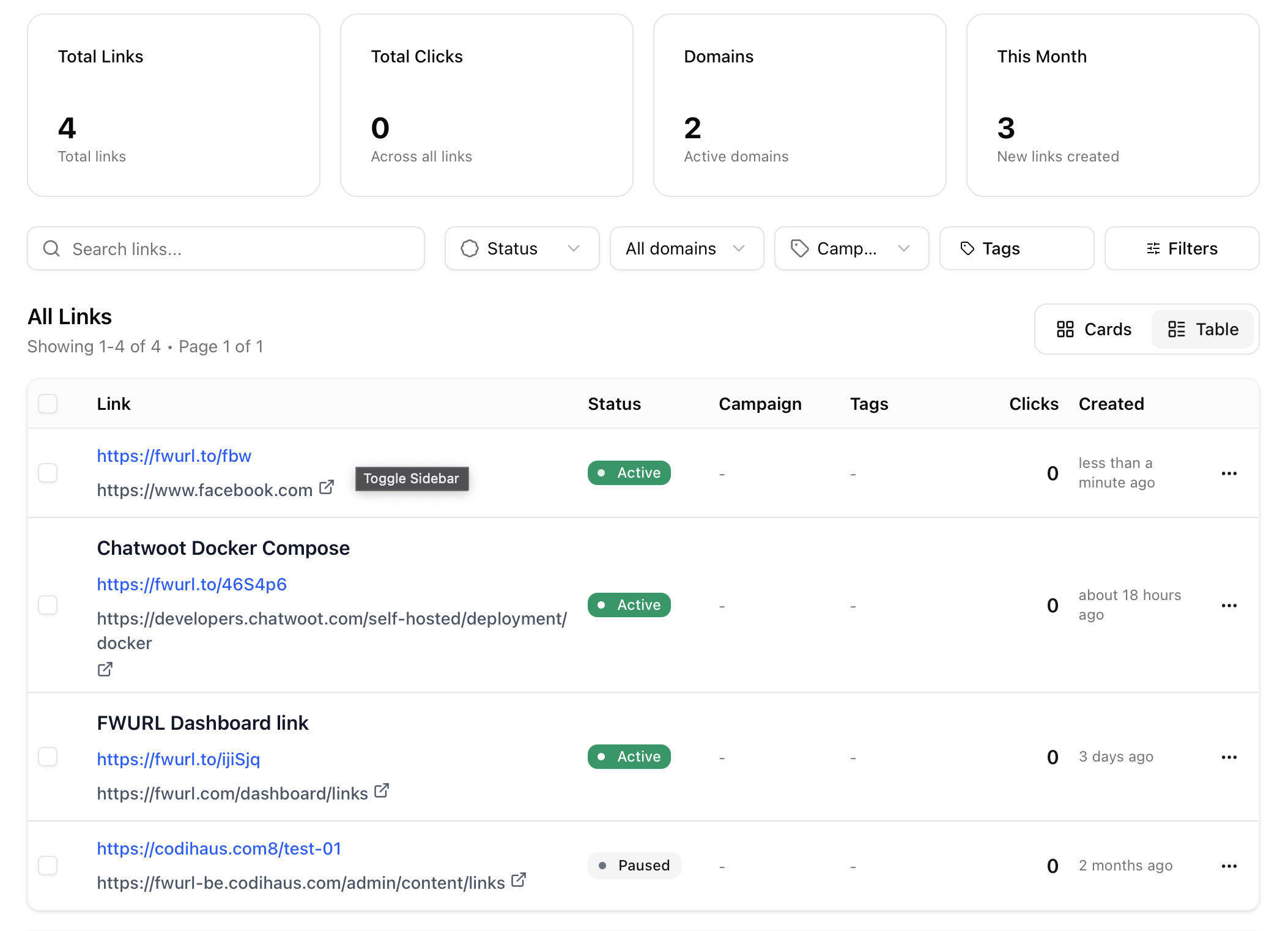
Task: Open three-dot menu for FWURL Dashboard link row
Action: pos(1229,757)
